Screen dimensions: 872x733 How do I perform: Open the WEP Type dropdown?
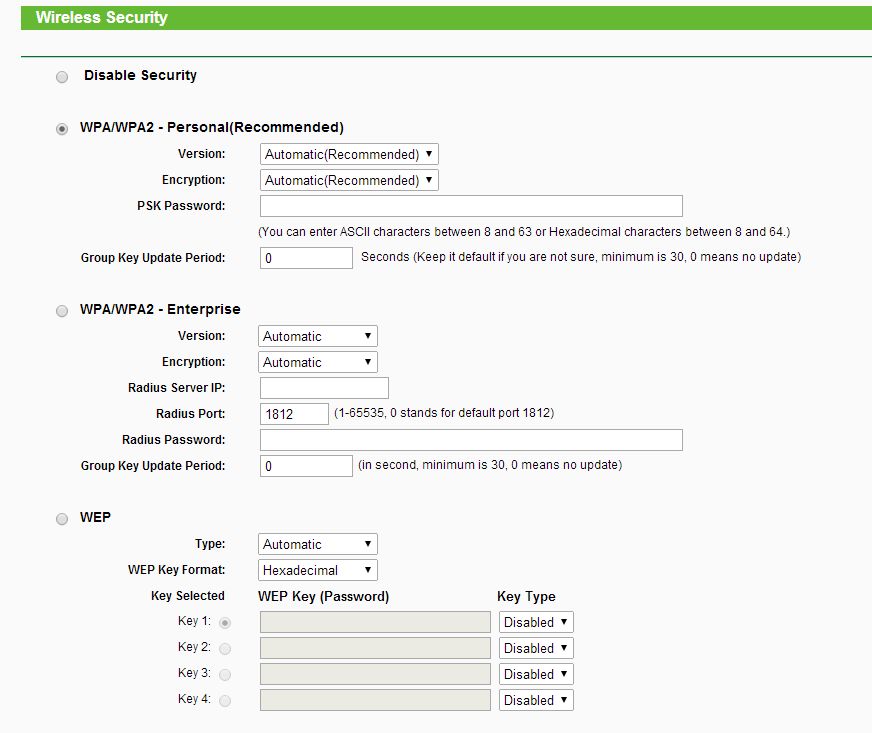coord(318,544)
